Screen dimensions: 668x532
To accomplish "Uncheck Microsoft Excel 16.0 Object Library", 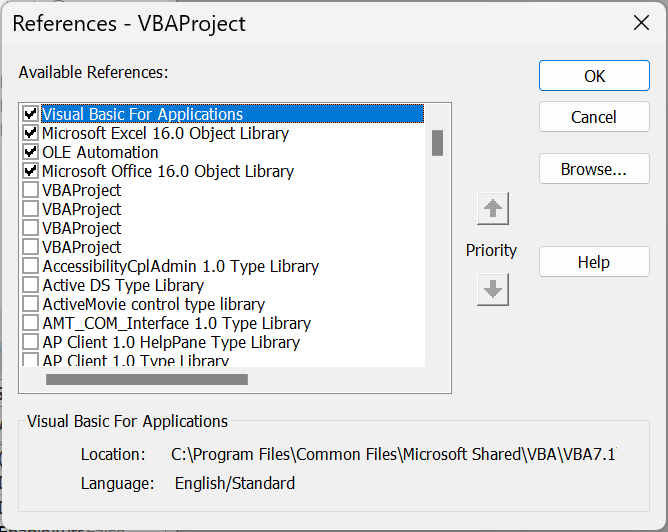I will coord(30,133).
